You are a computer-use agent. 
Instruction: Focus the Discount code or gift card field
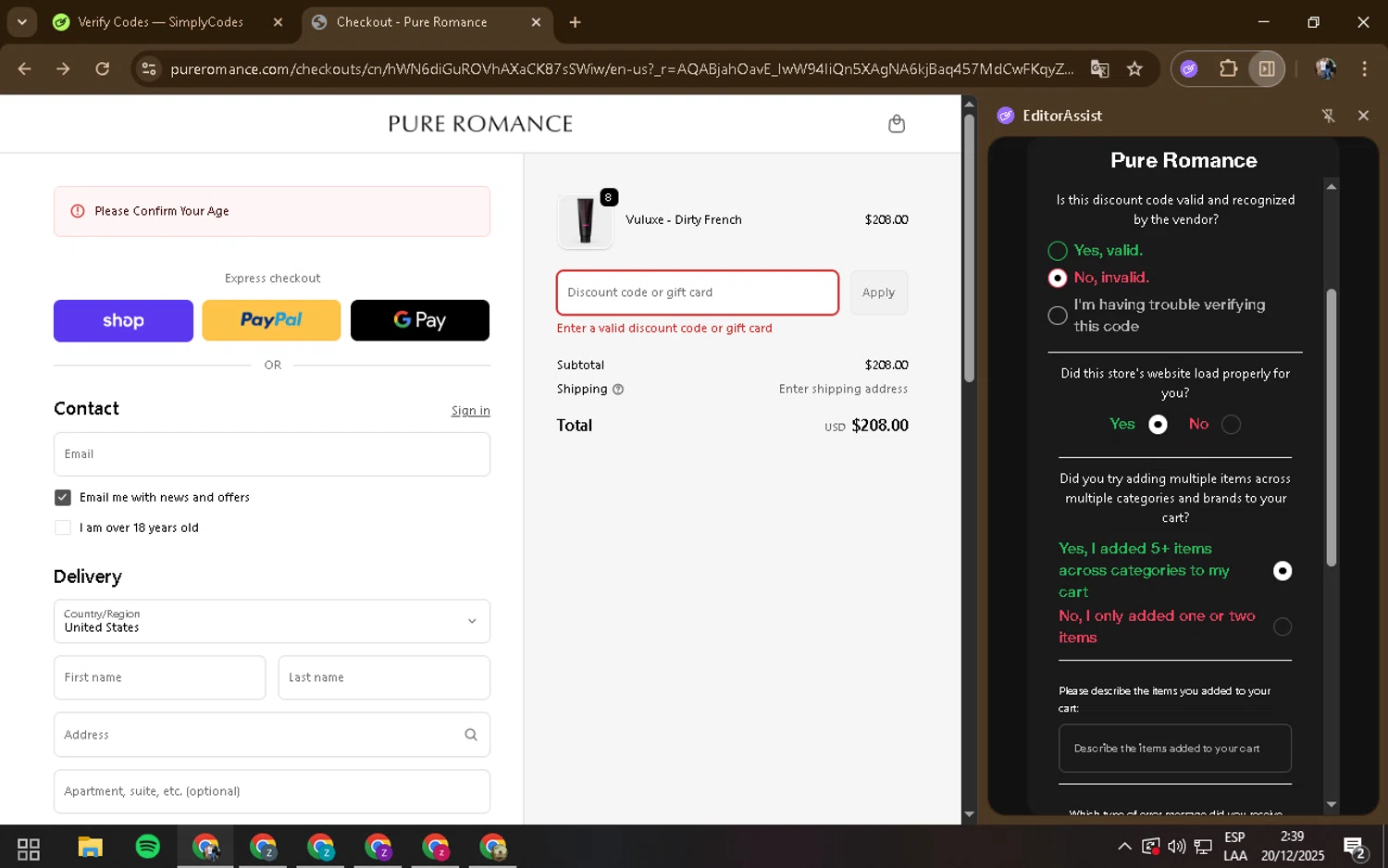pyautogui.click(x=698, y=292)
